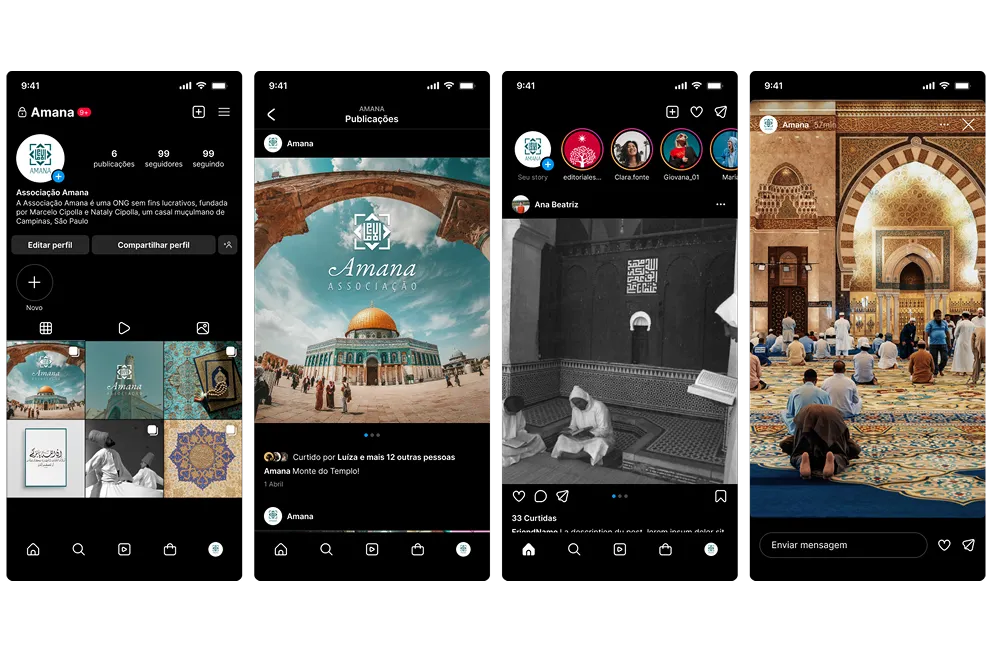Open Seu story avatar on feed
This screenshot has height=646, width=992.
pos(533,151)
